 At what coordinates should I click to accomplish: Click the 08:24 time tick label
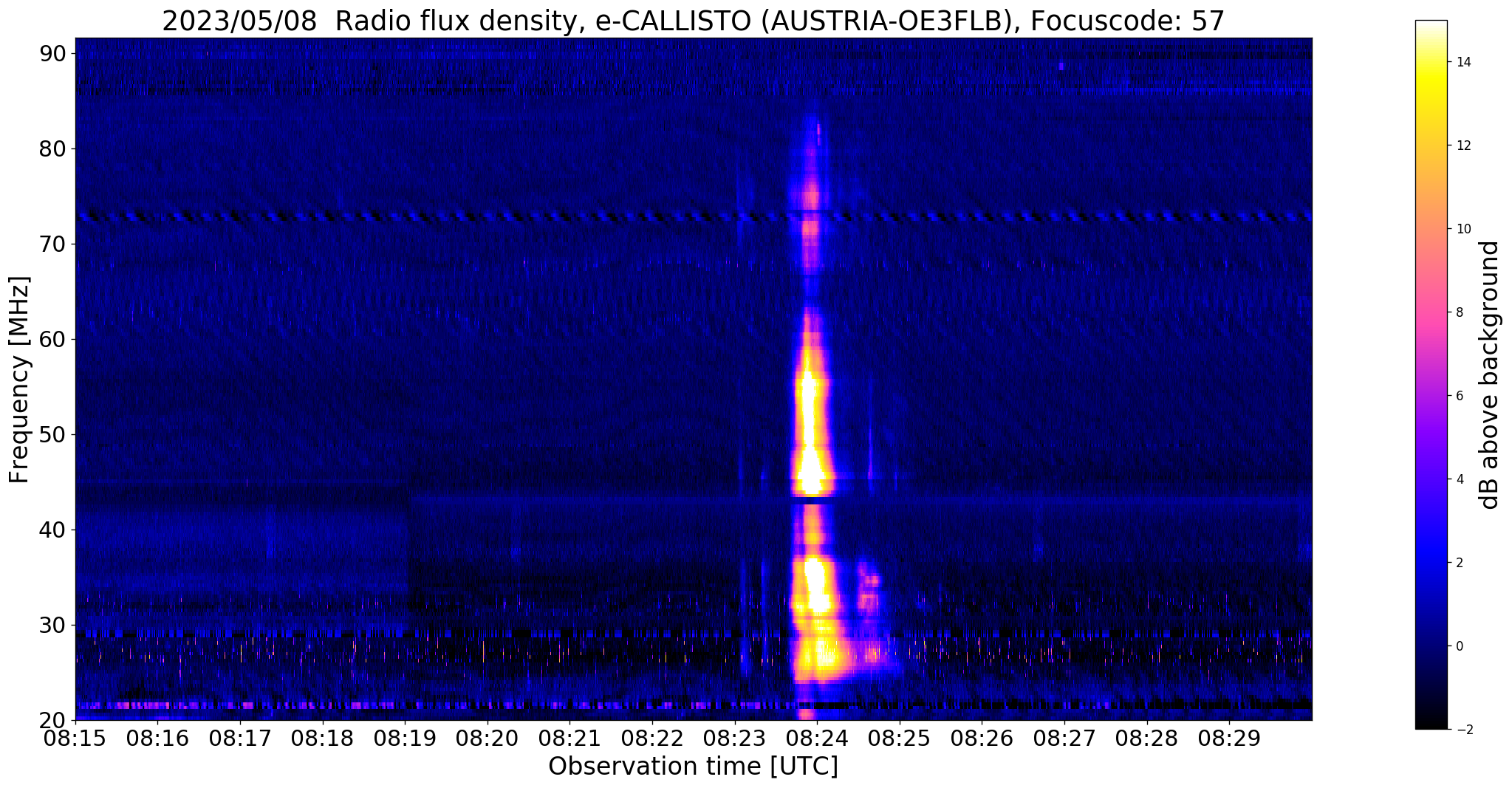tap(817, 739)
